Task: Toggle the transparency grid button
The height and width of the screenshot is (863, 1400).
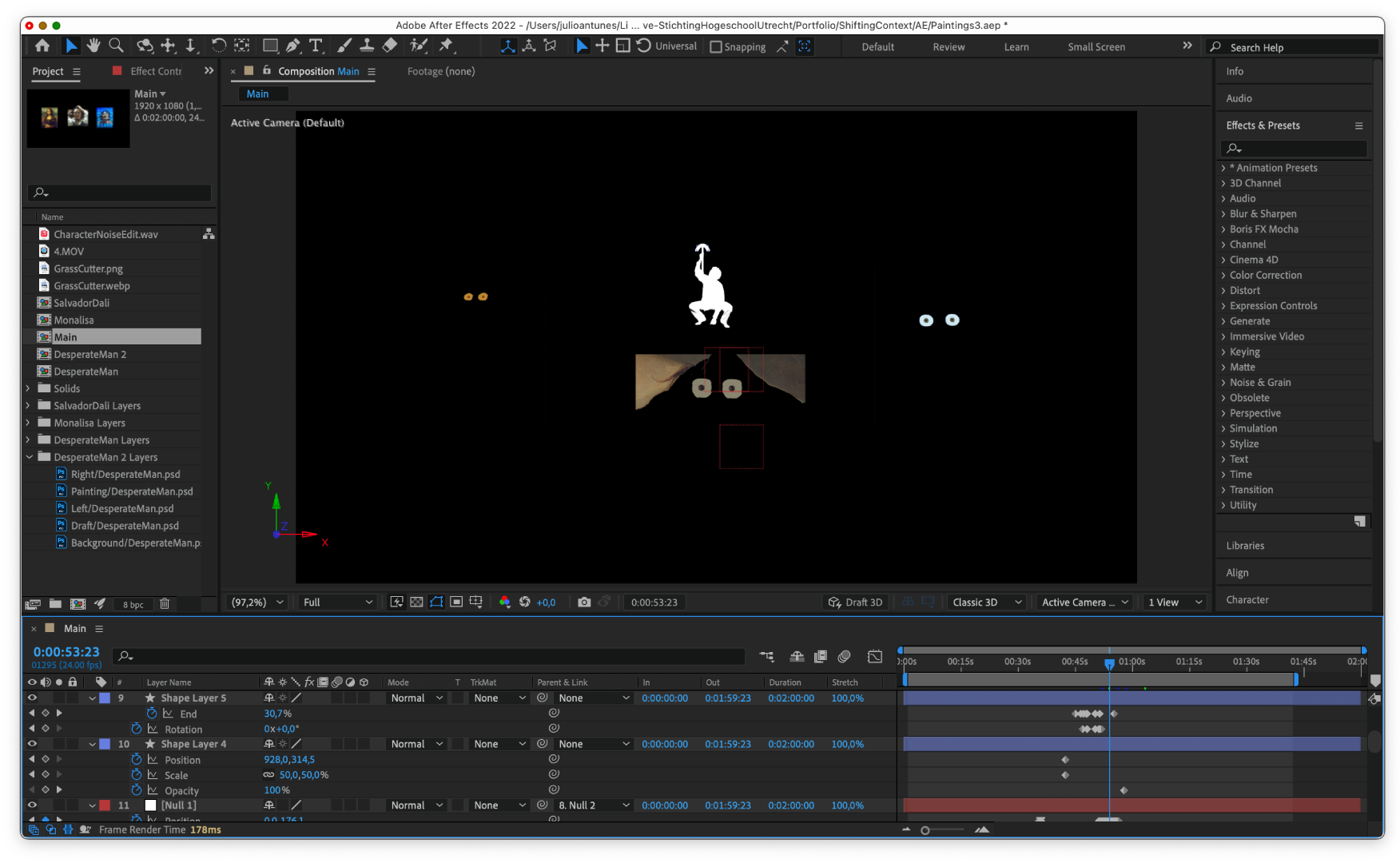Action: (x=416, y=603)
